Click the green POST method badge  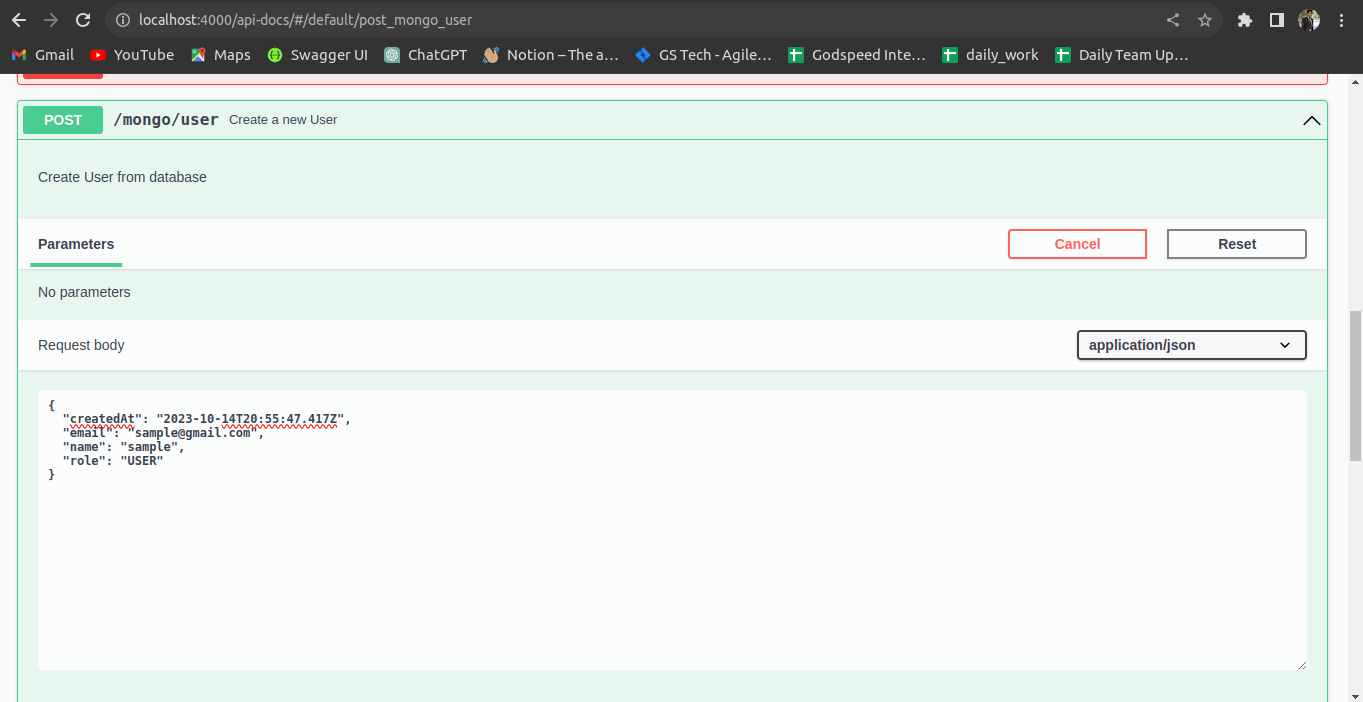click(63, 120)
